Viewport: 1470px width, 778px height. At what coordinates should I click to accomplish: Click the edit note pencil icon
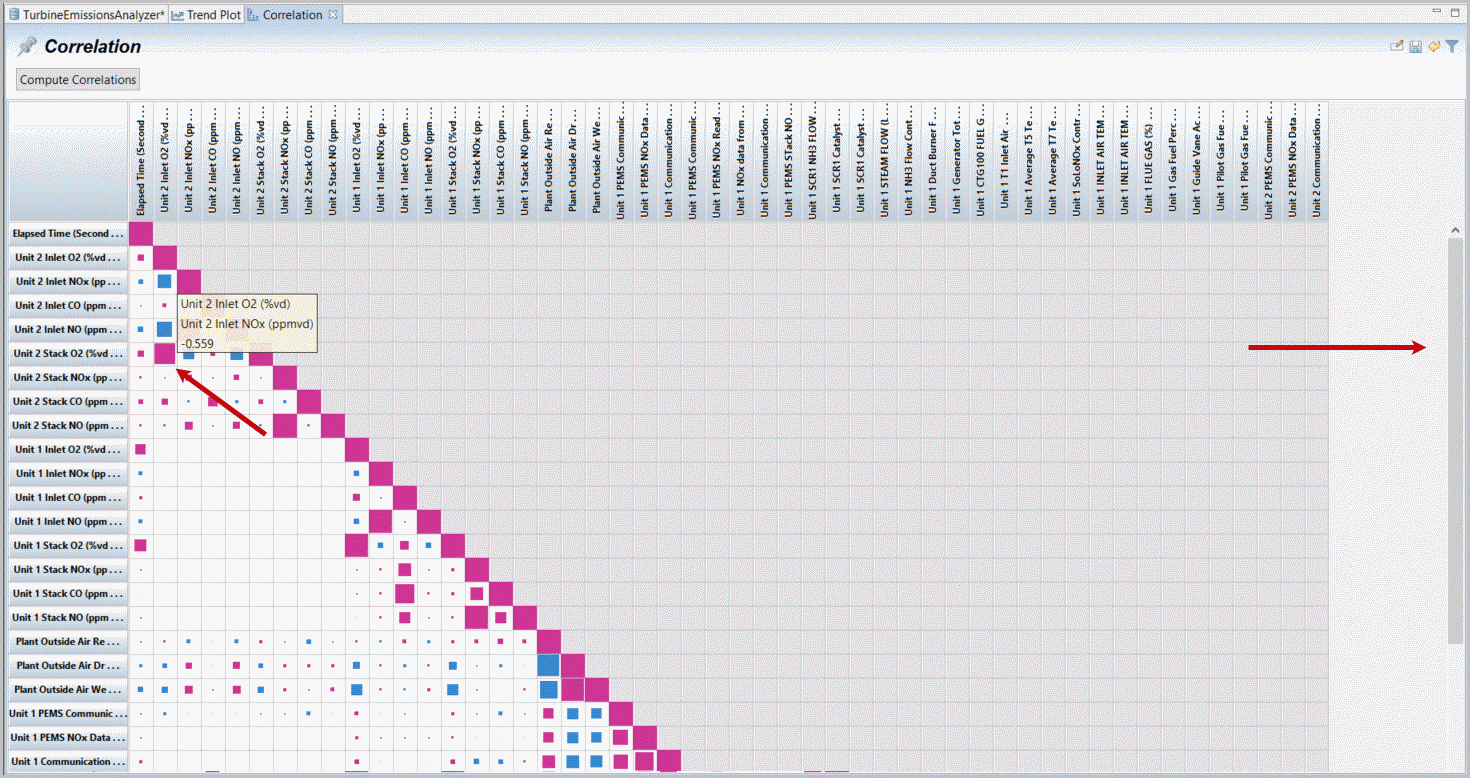pos(1398,47)
